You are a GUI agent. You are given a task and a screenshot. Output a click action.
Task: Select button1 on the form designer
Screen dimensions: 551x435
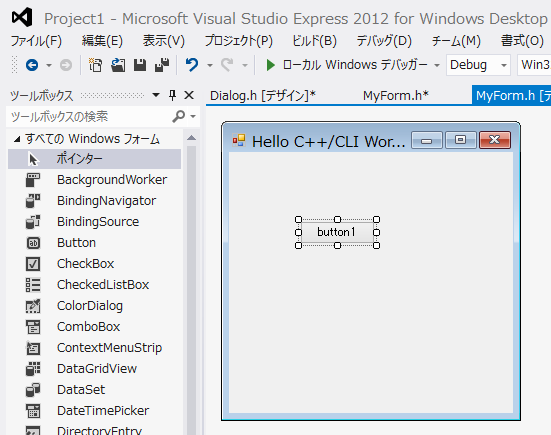click(x=337, y=232)
